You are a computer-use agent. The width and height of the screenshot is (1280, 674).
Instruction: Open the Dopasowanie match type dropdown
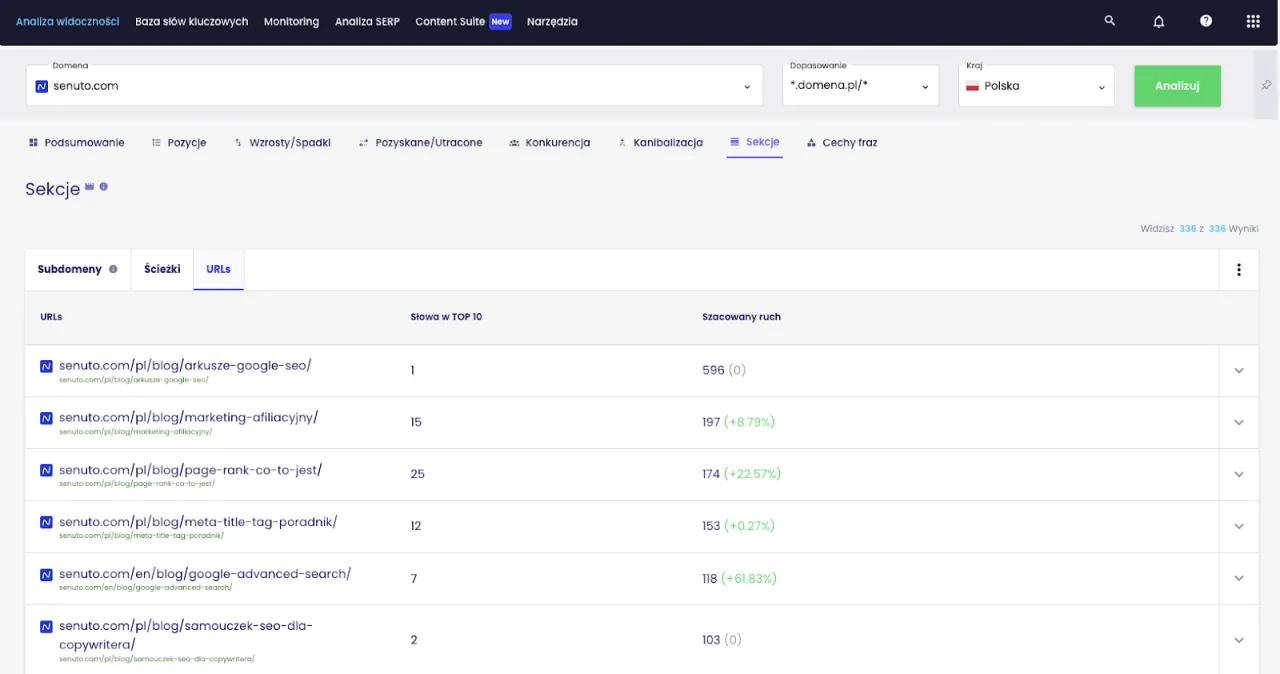[860, 86]
